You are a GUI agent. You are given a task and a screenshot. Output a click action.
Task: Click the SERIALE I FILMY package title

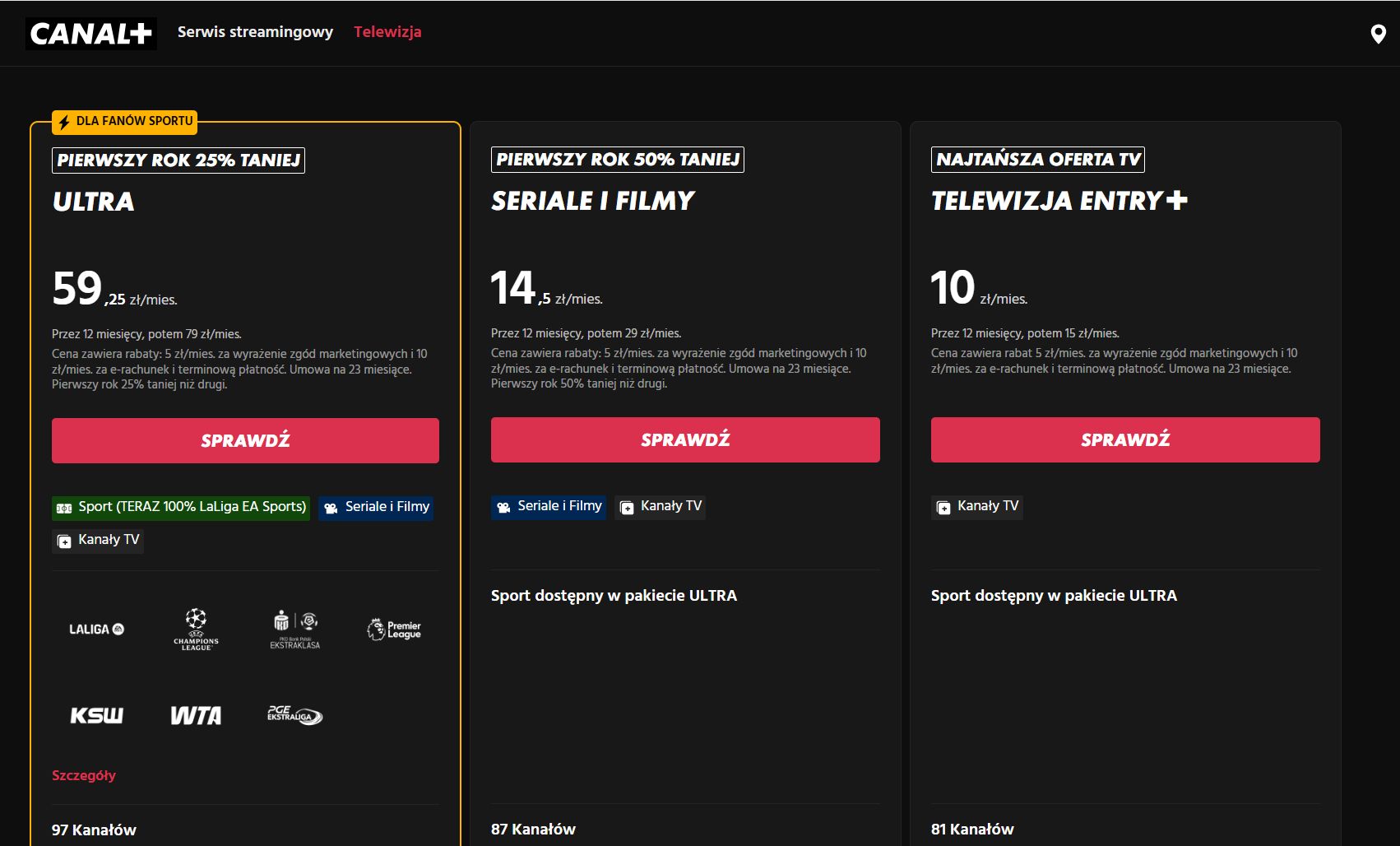(593, 201)
